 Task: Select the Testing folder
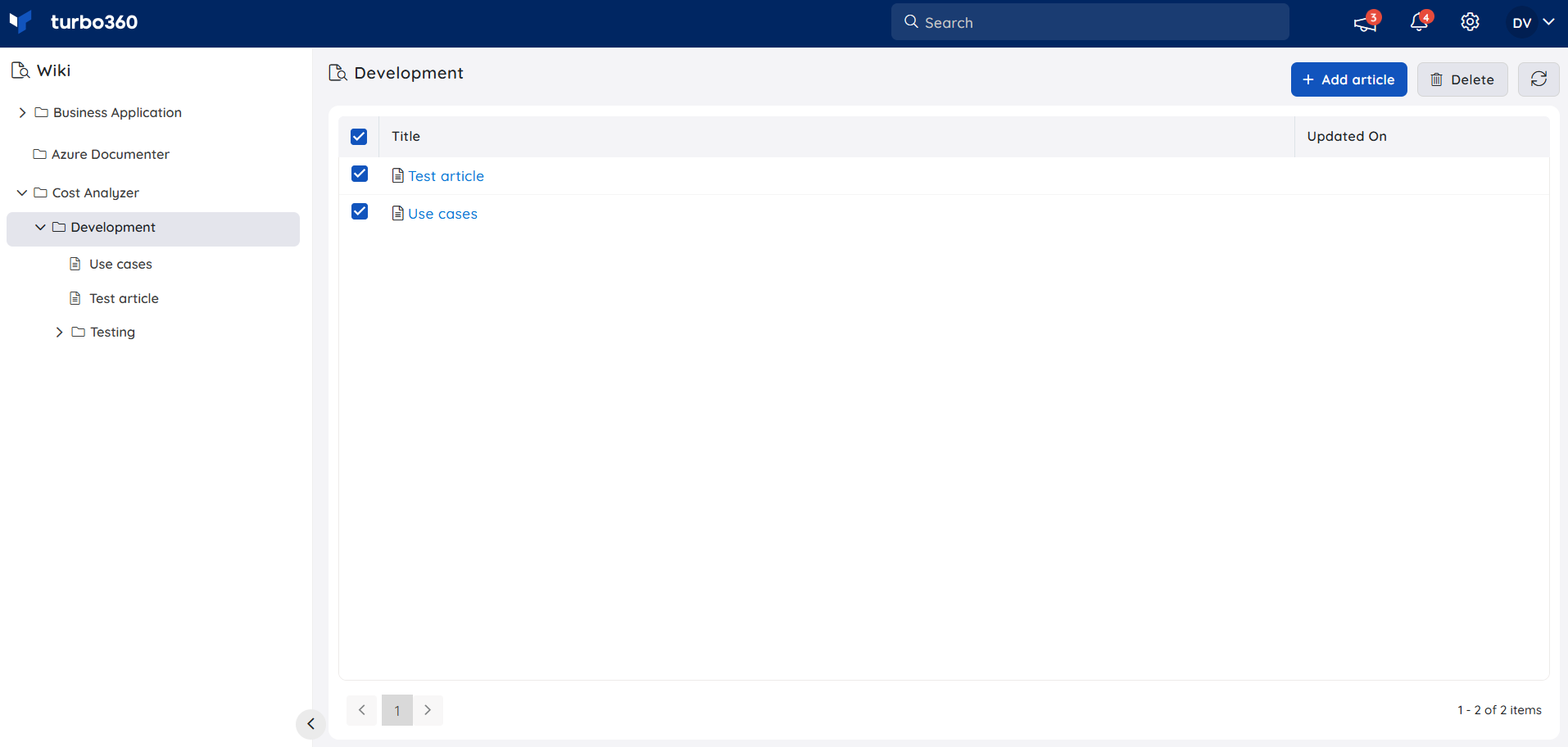[x=112, y=332]
